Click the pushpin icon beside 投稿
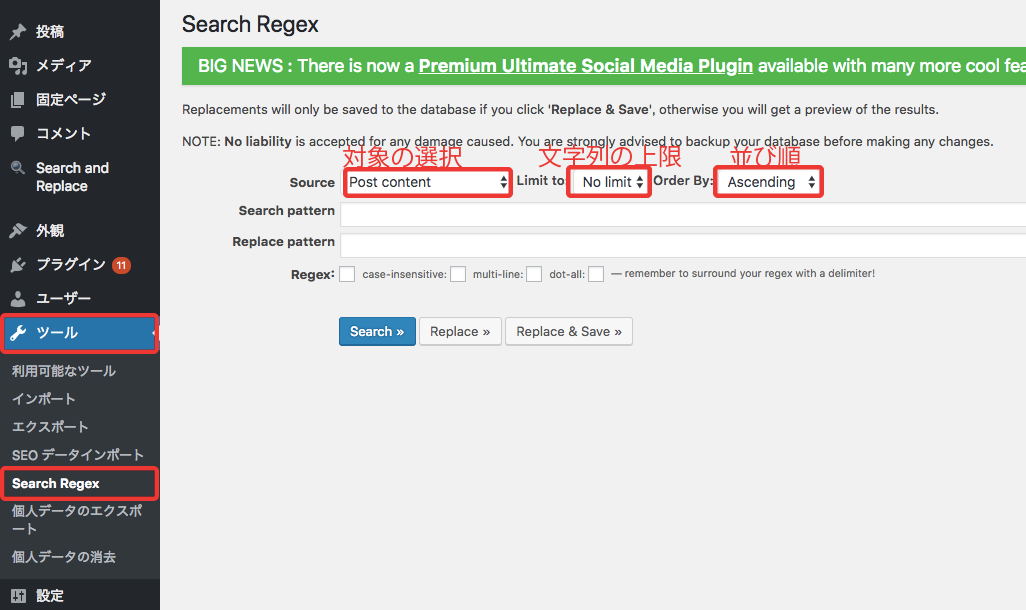Viewport: 1026px width, 610px height. coord(18,32)
